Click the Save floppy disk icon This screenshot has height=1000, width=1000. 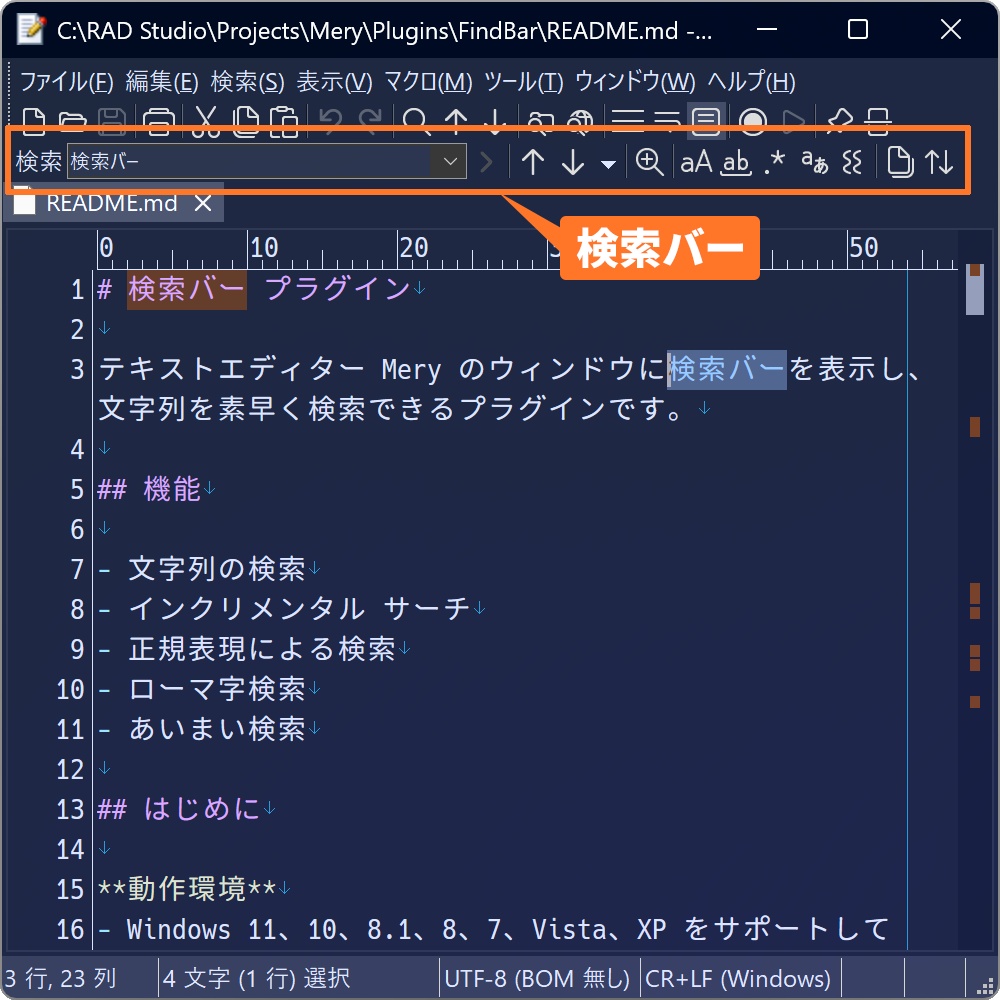(x=112, y=121)
